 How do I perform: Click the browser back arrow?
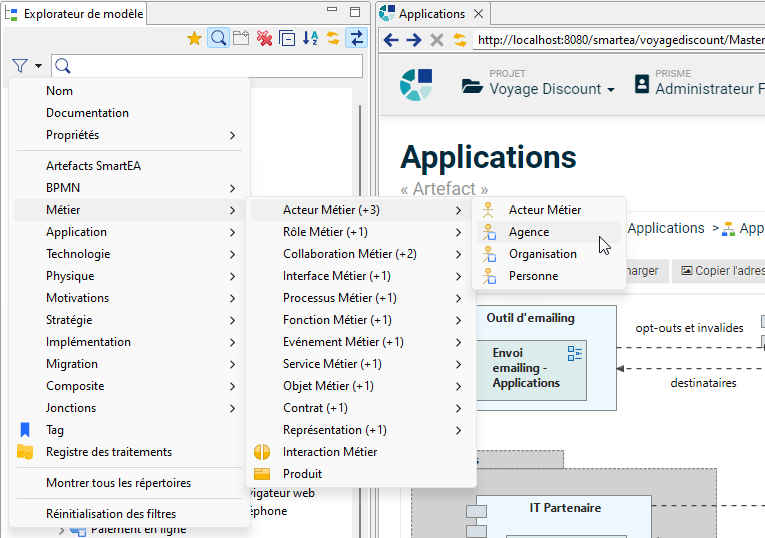(x=391, y=40)
